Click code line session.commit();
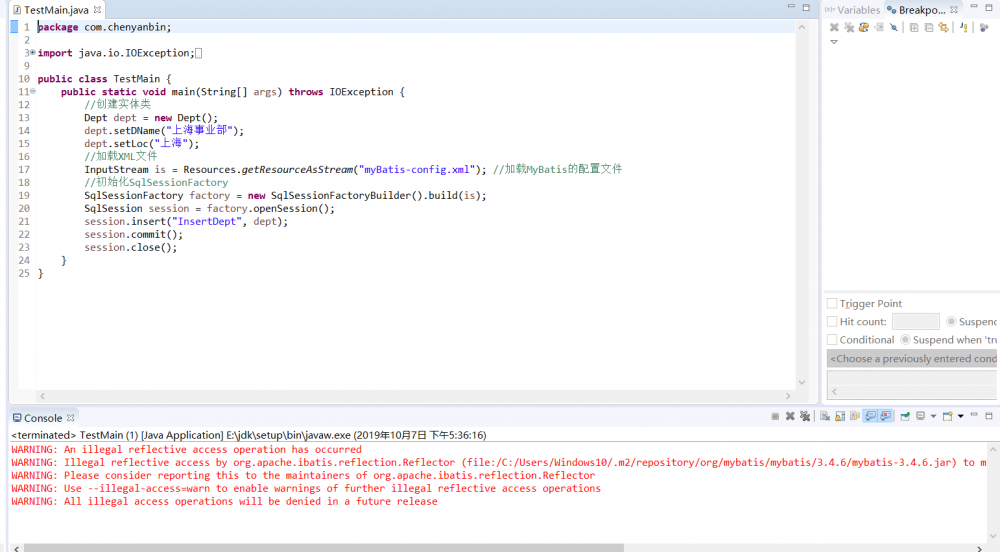 pyautogui.click(x=133, y=234)
